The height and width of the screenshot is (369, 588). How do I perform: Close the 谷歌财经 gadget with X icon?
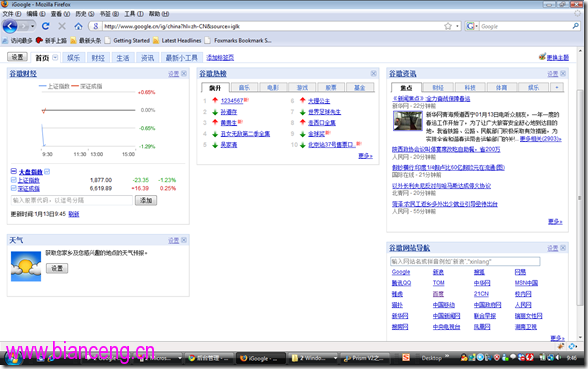(184, 74)
